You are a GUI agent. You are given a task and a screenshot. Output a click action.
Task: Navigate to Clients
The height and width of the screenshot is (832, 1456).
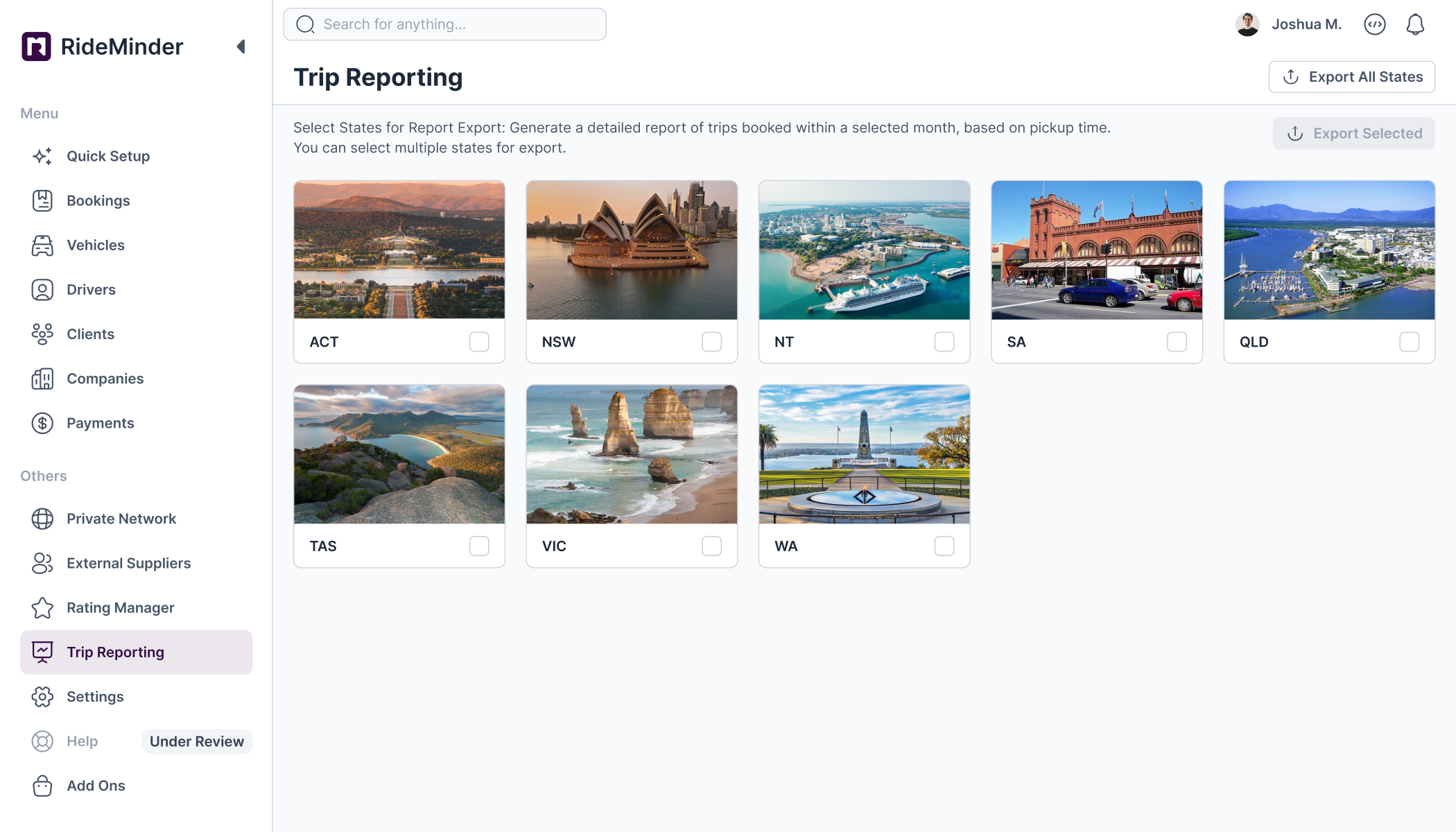pos(137,333)
